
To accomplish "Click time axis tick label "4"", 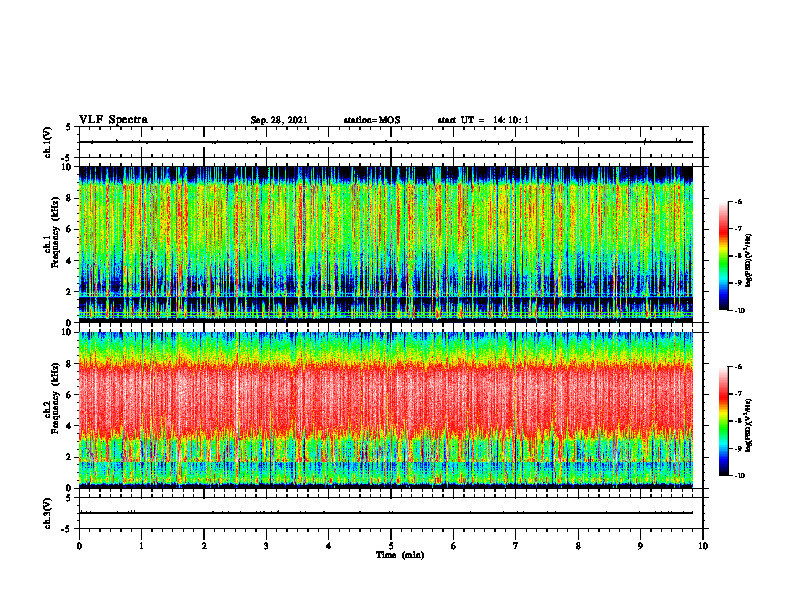I will [329, 546].
